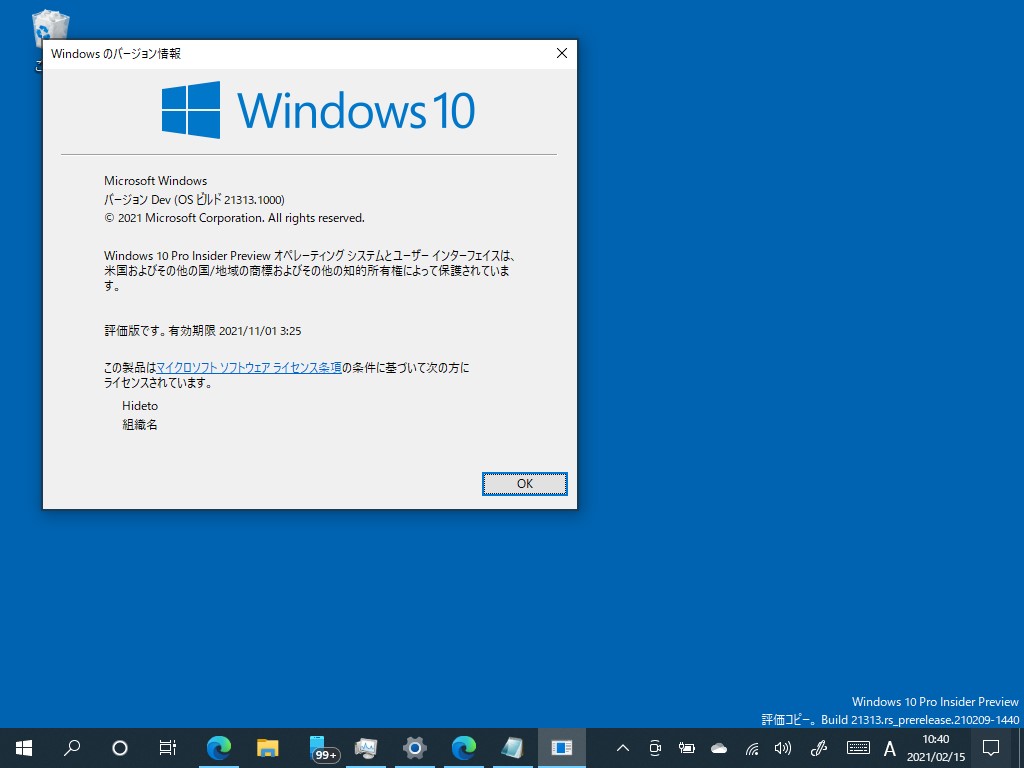Open Windows Ink Workspace from the tray
This screenshot has width=1024, height=768.
pyautogui.click(x=818, y=747)
